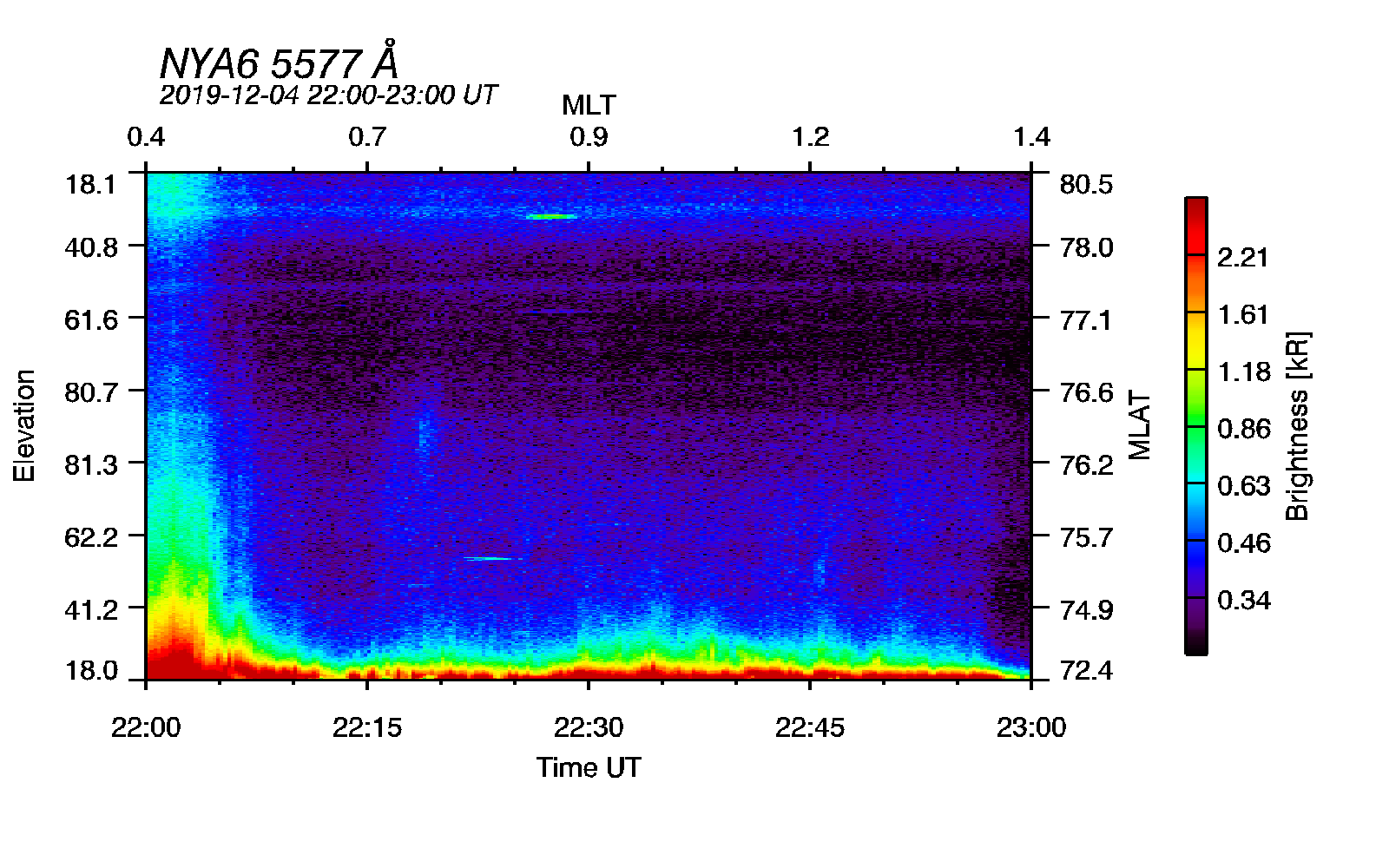Click elevation tick label 80.7

91,393
